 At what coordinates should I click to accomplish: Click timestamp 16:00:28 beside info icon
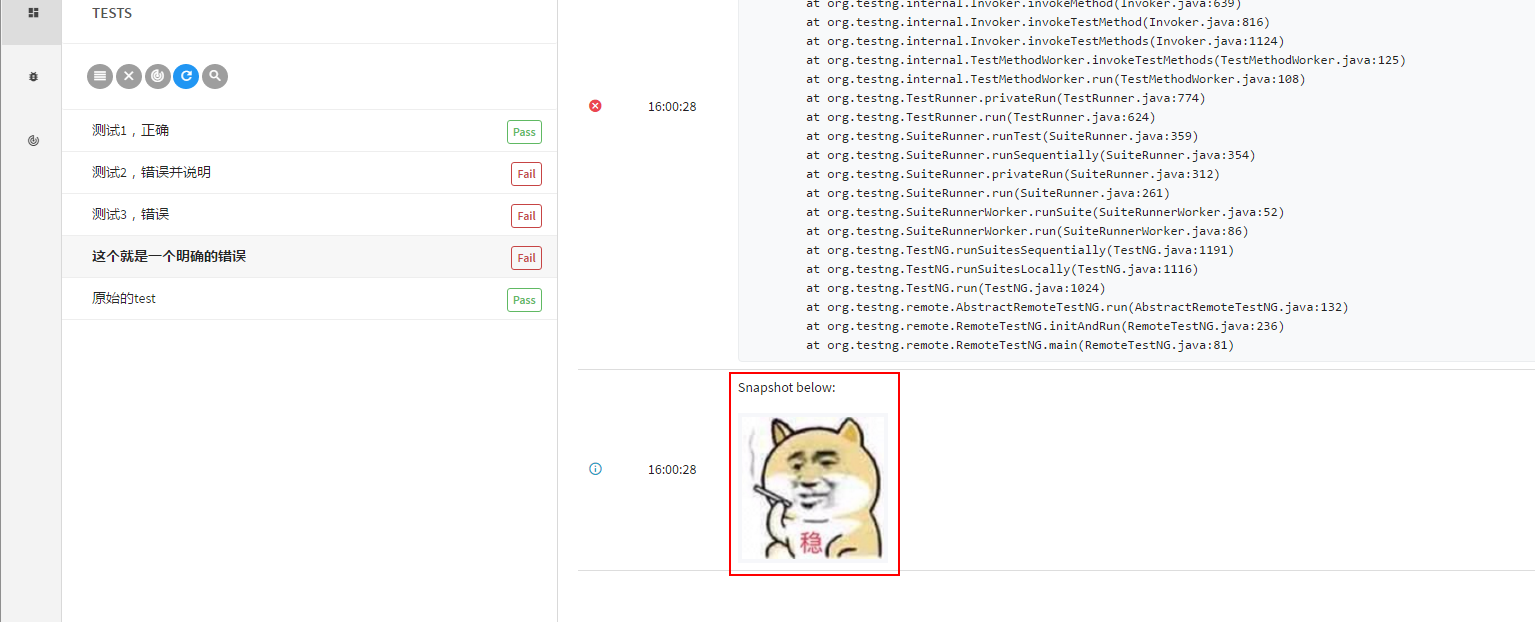click(x=672, y=469)
